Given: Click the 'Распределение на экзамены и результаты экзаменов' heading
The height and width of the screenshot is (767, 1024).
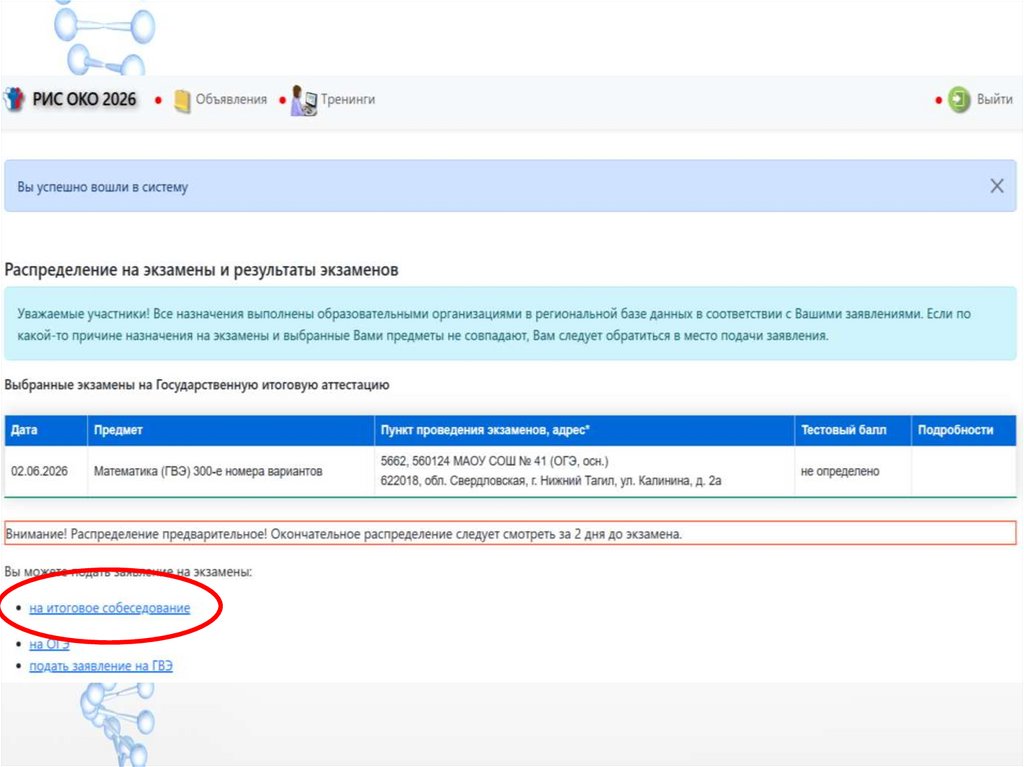Looking at the screenshot, I should tap(201, 270).
